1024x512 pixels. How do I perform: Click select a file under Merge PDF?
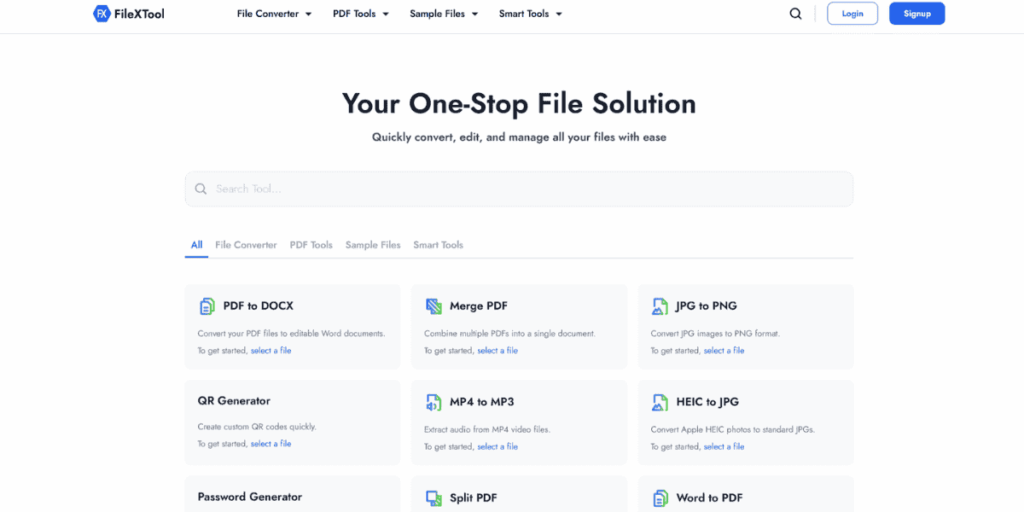coord(498,351)
